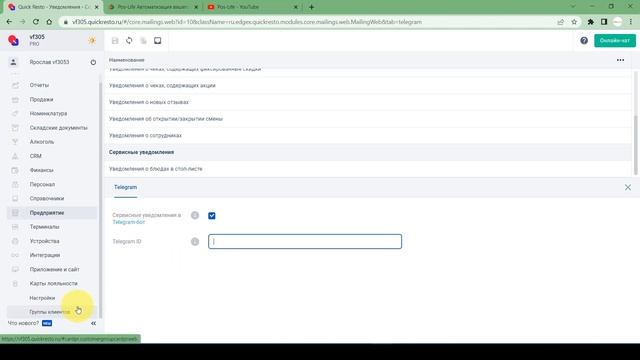Select row Сервисные уведомления

click(368, 152)
